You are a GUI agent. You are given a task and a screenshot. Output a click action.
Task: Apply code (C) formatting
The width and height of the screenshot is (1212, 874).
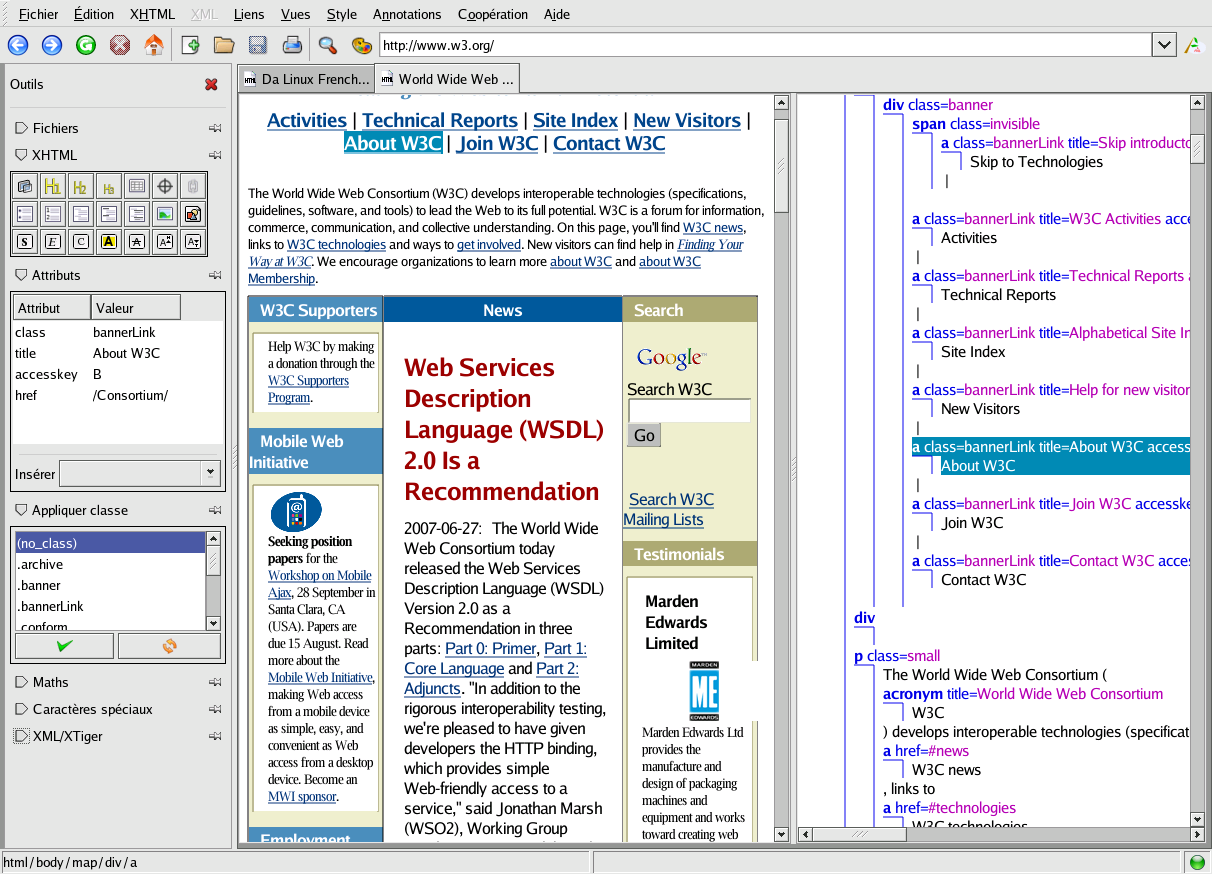(81, 242)
